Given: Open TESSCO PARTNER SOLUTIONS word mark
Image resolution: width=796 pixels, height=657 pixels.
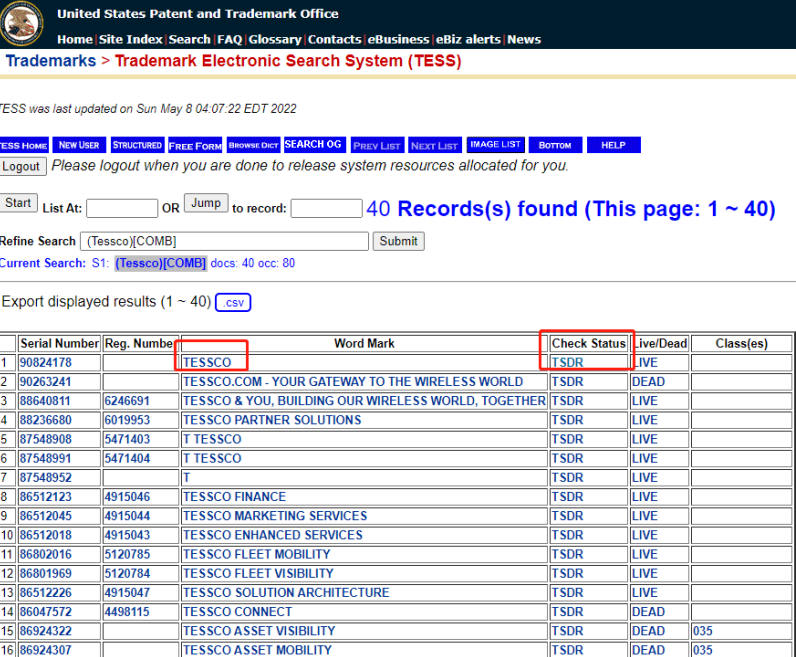Looking at the screenshot, I should point(272,420).
